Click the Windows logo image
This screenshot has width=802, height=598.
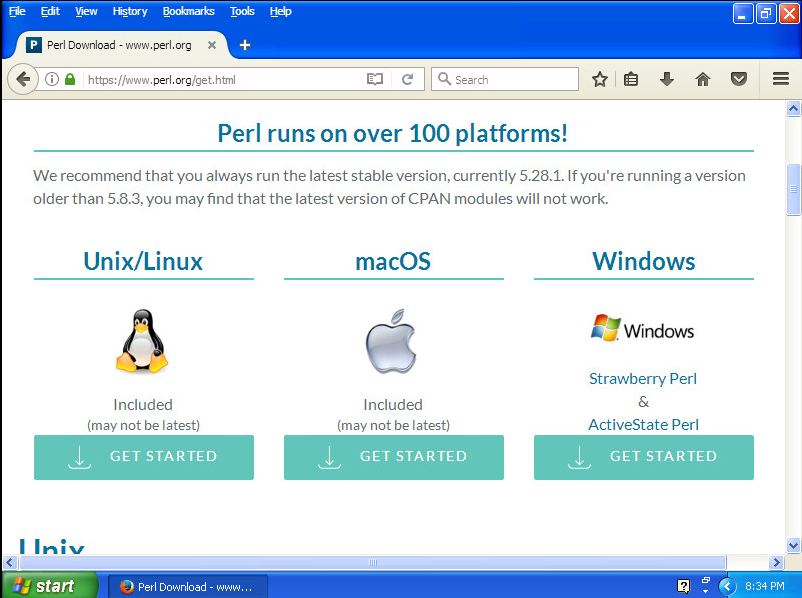click(643, 328)
